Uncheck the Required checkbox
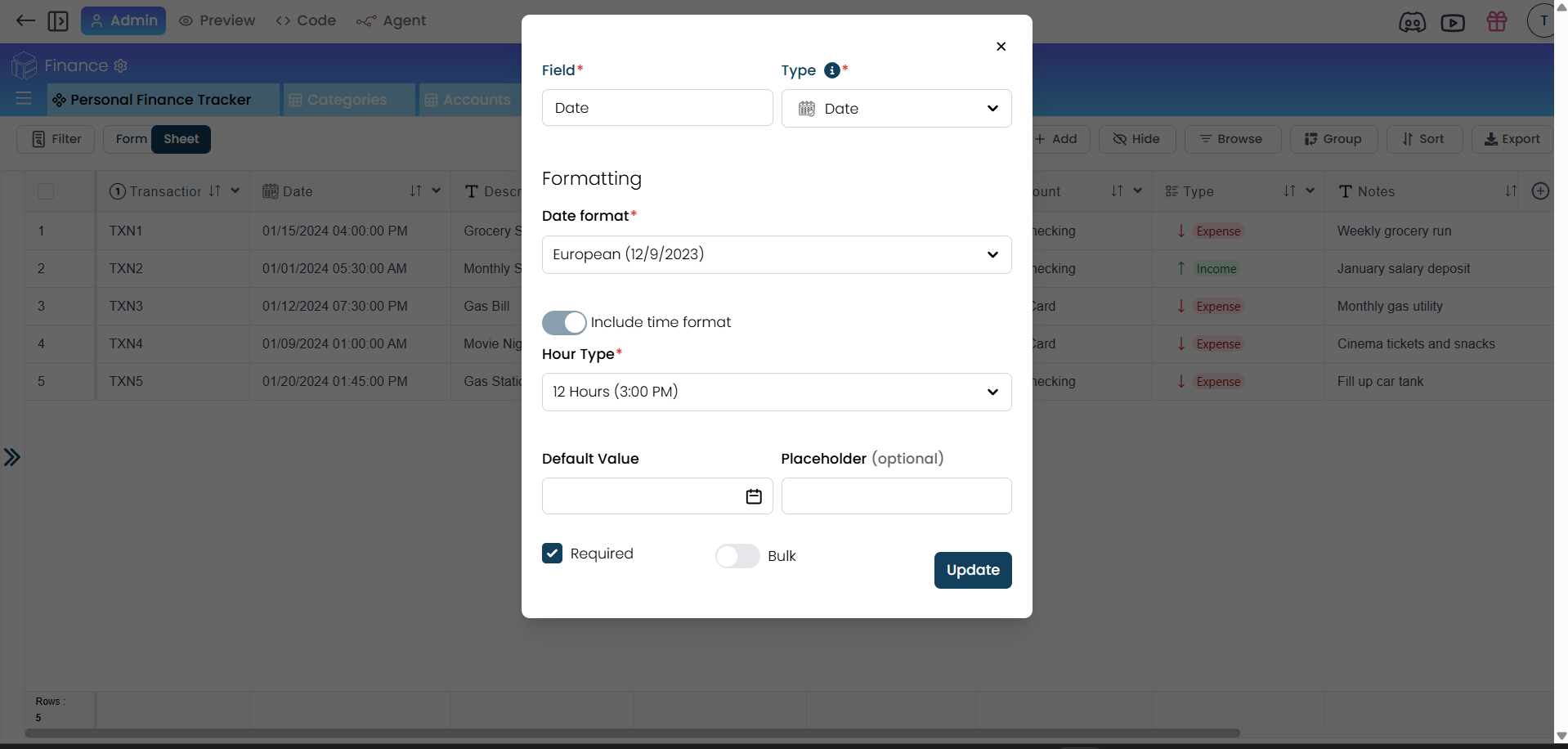The image size is (1568, 749). (x=552, y=554)
